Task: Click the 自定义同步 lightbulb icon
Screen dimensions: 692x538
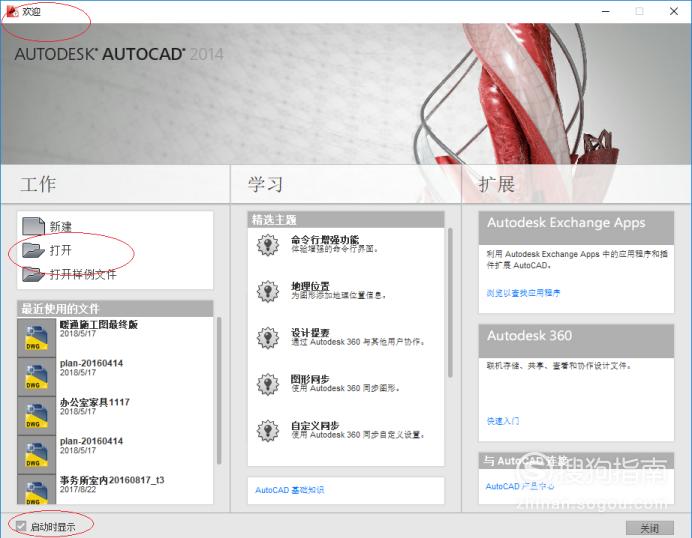Action: (x=268, y=431)
